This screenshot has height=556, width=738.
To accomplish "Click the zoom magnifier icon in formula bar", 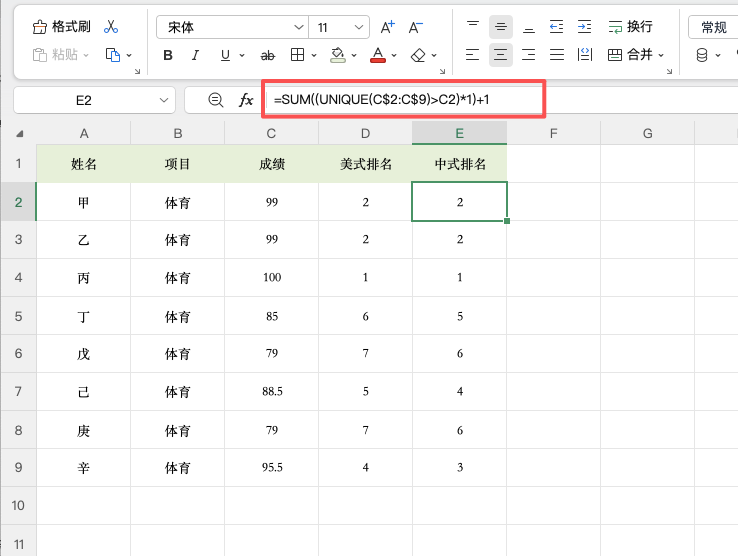I will coord(216,100).
